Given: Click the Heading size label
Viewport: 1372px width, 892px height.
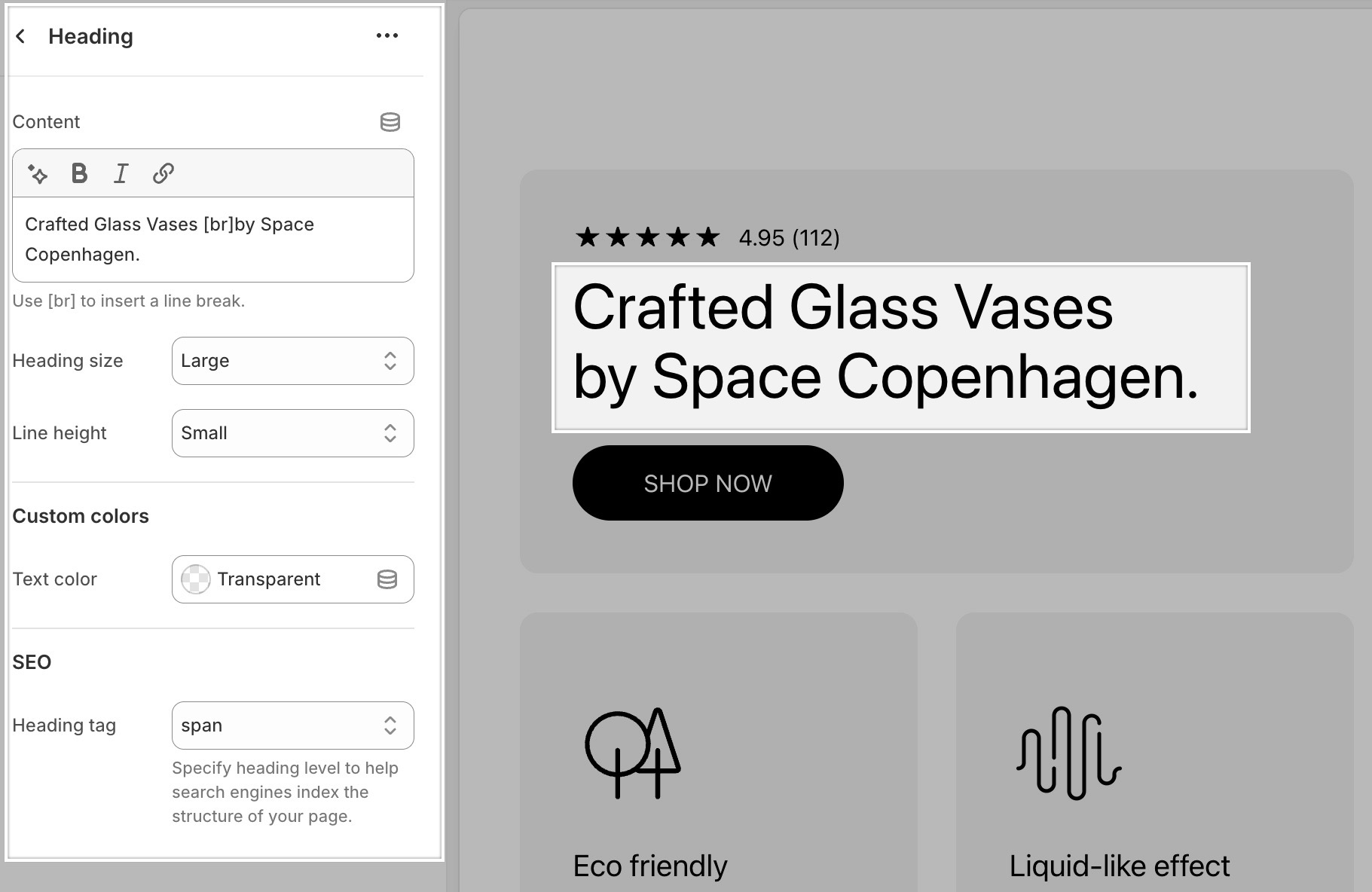Looking at the screenshot, I should coord(68,361).
